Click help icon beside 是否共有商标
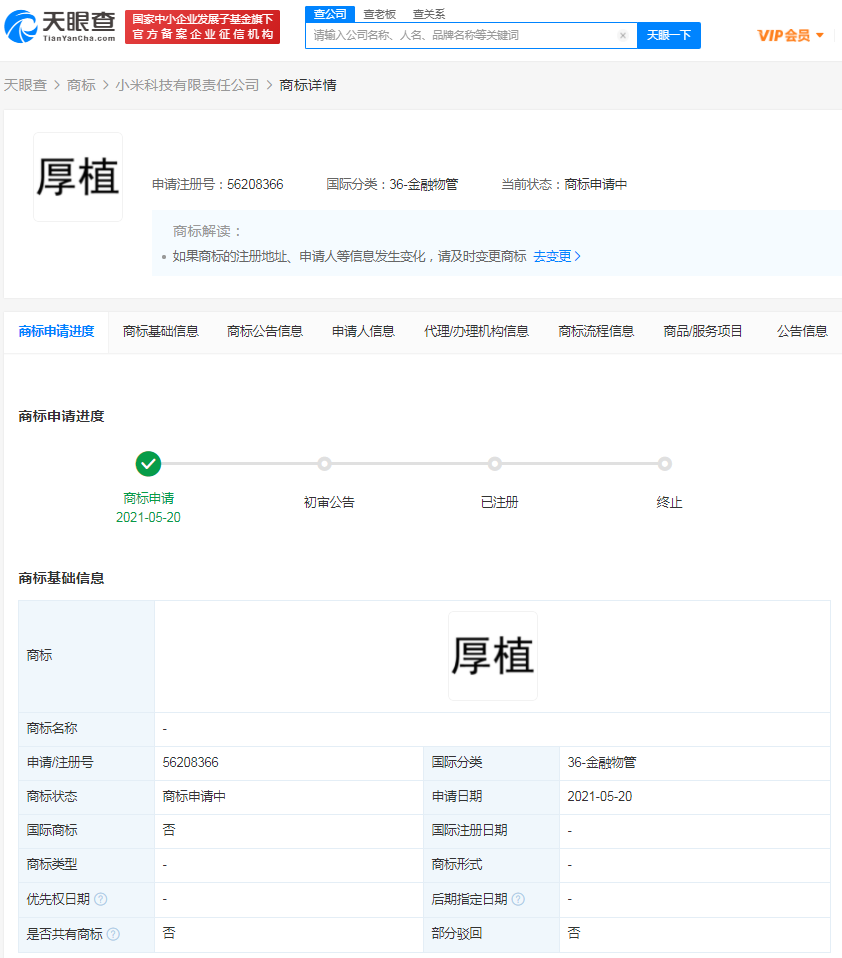842x958 pixels. click(112, 932)
